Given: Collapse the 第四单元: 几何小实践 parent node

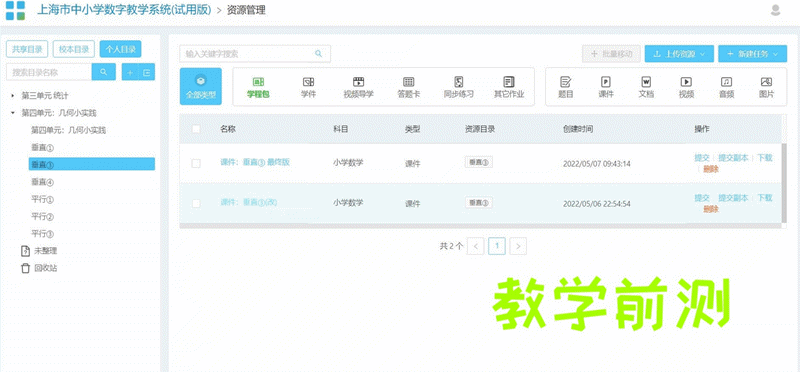Looking at the screenshot, I should click(x=13, y=113).
